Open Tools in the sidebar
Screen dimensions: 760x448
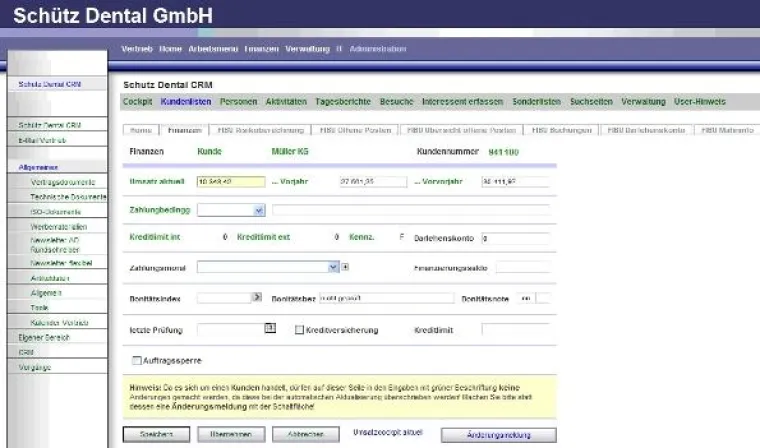pos(39,308)
